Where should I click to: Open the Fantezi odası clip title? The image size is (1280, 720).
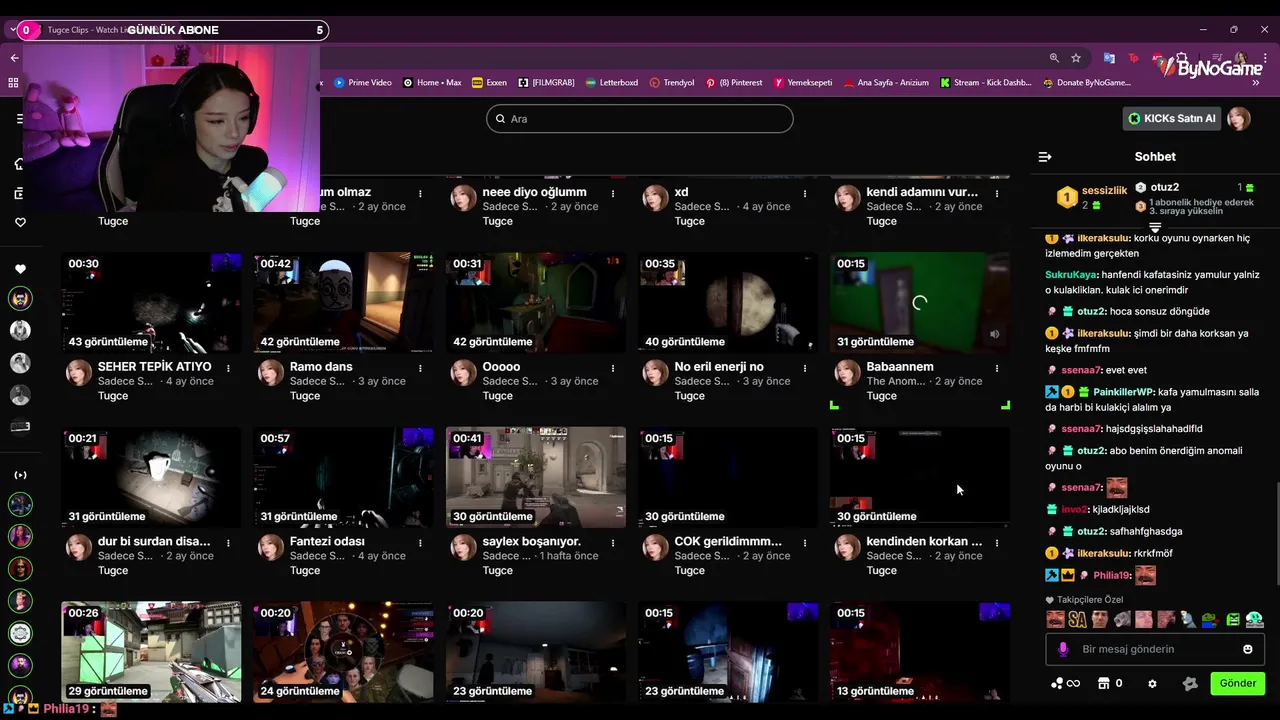click(x=327, y=541)
